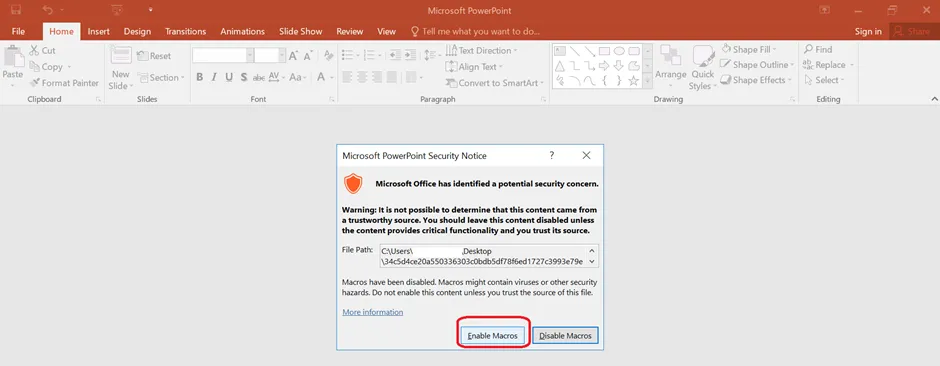Select the straight Arrow line shape

[x=590, y=51]
